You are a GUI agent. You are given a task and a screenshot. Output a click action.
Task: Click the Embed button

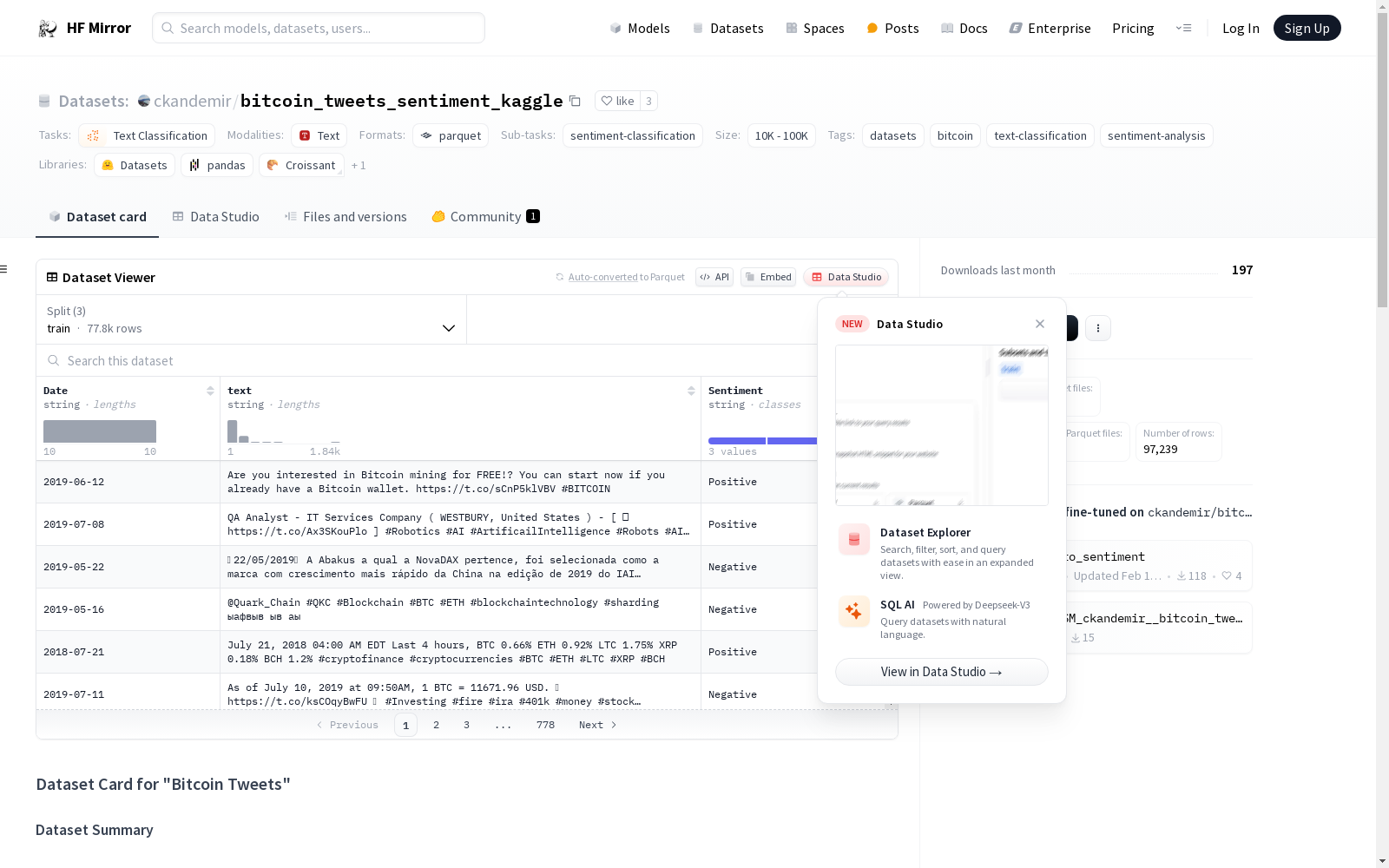768,277
